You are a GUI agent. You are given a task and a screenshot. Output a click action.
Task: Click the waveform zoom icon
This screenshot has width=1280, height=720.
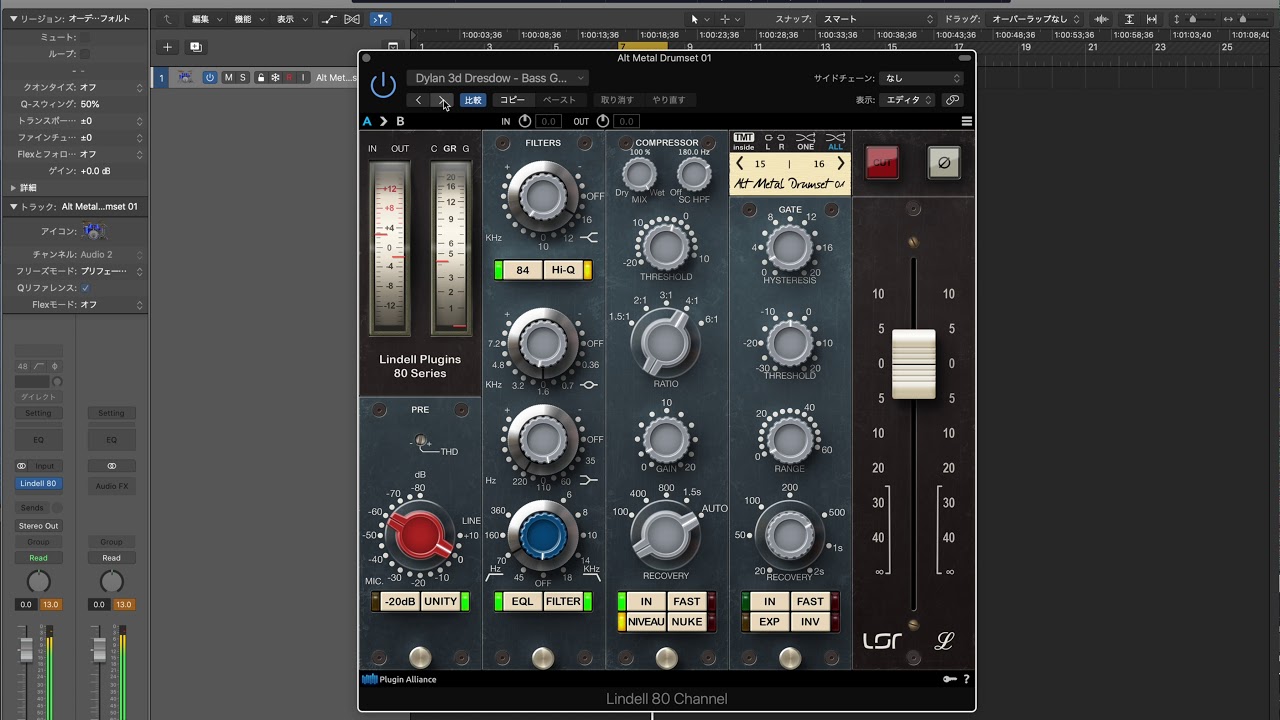tap(1102, 19)
